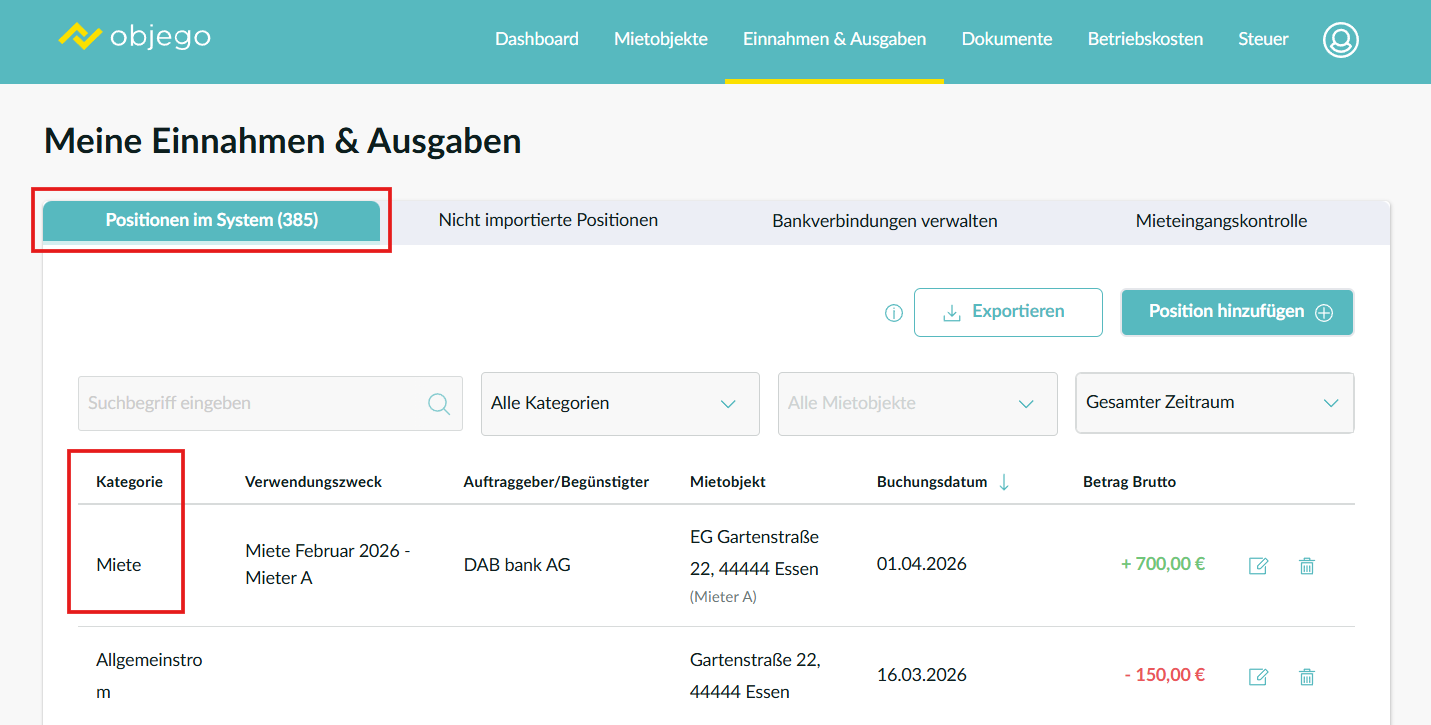The height and width of the screenshot is (725, 1431).
Task: Open the user profile avatar icon
Action: coord(1340,40)
